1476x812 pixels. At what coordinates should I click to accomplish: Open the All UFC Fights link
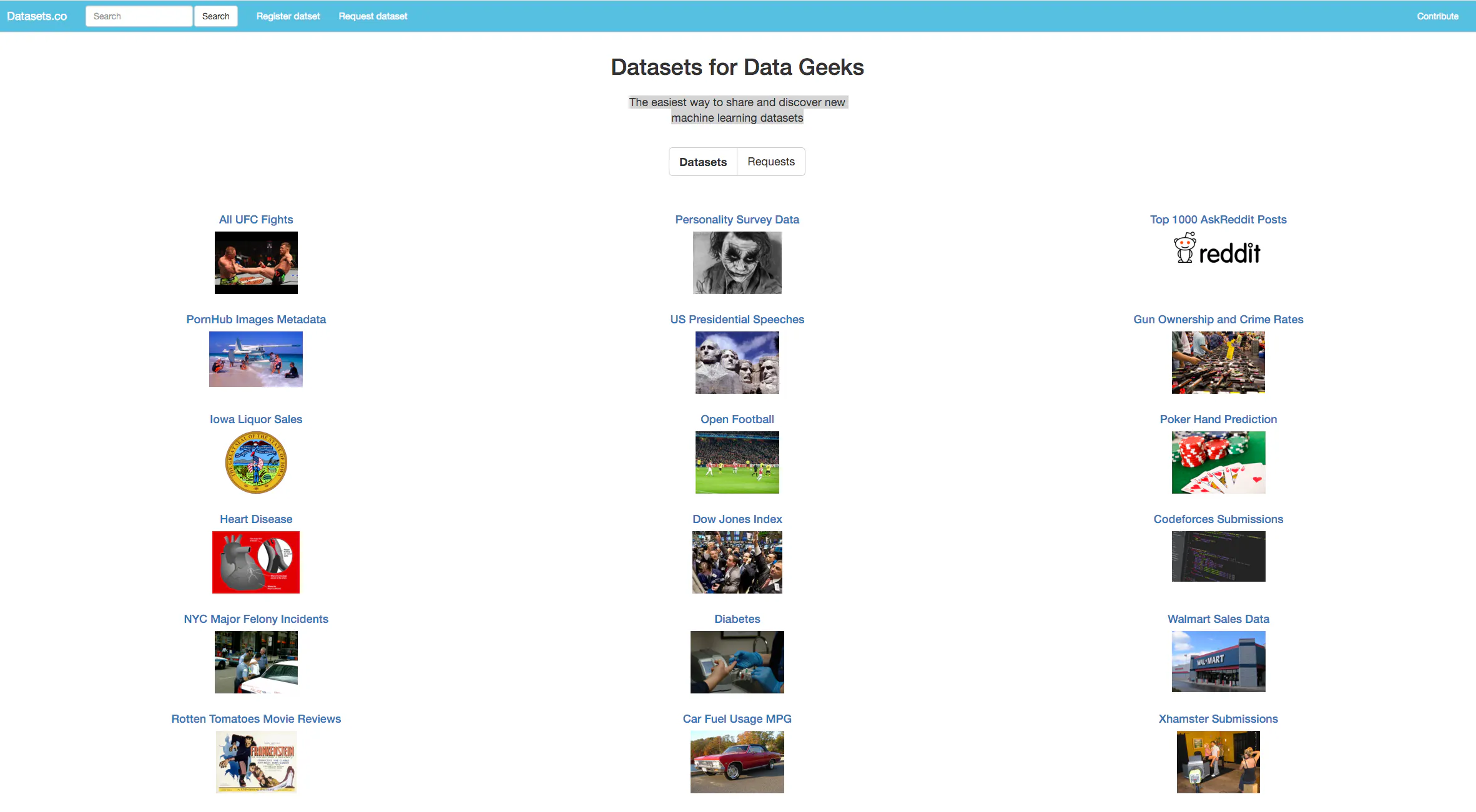[256, 220]
